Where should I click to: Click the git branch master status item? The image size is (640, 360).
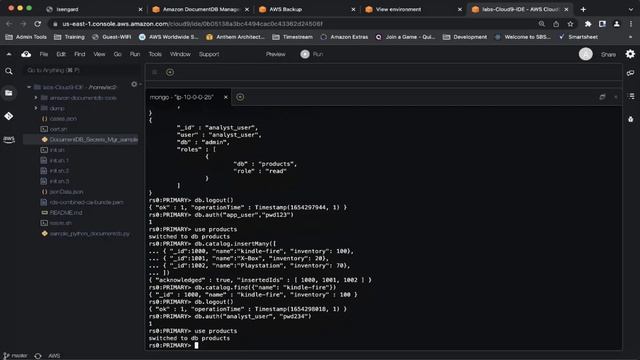pyautogui.click(x=16, y=356)
